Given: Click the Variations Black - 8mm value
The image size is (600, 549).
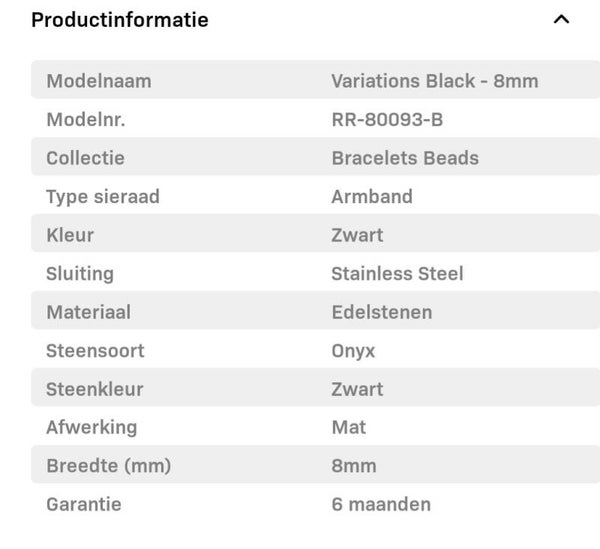Looking at the screenshot, I should [x=434, y=81].
